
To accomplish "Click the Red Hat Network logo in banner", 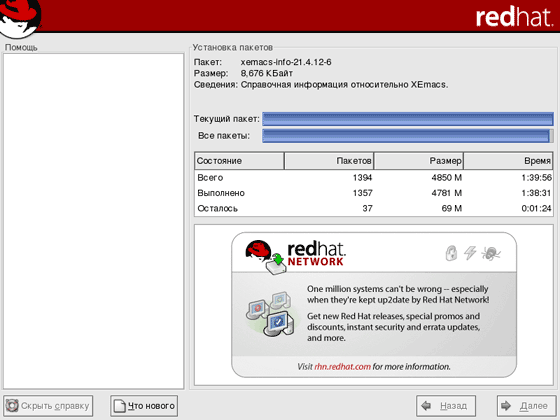I will click(x=295, y=256).
